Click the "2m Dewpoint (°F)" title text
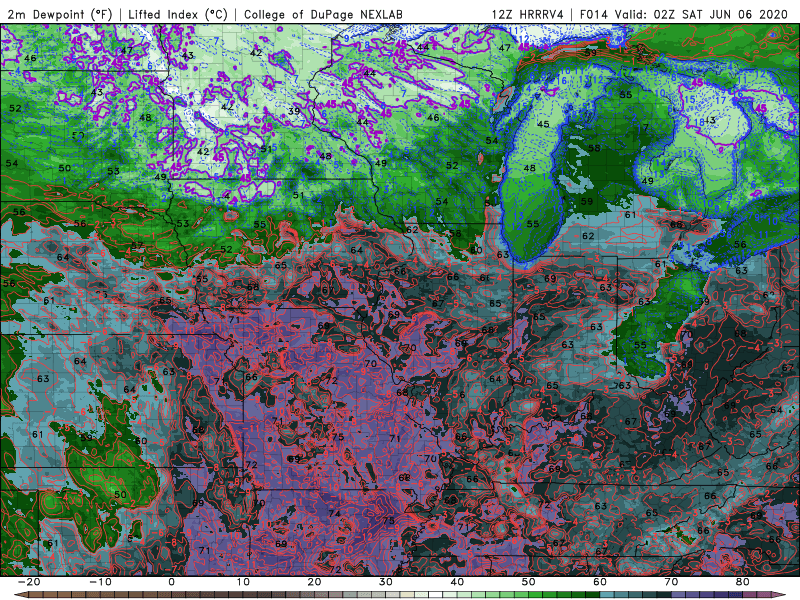800x600 pixels. coord(60,14)
